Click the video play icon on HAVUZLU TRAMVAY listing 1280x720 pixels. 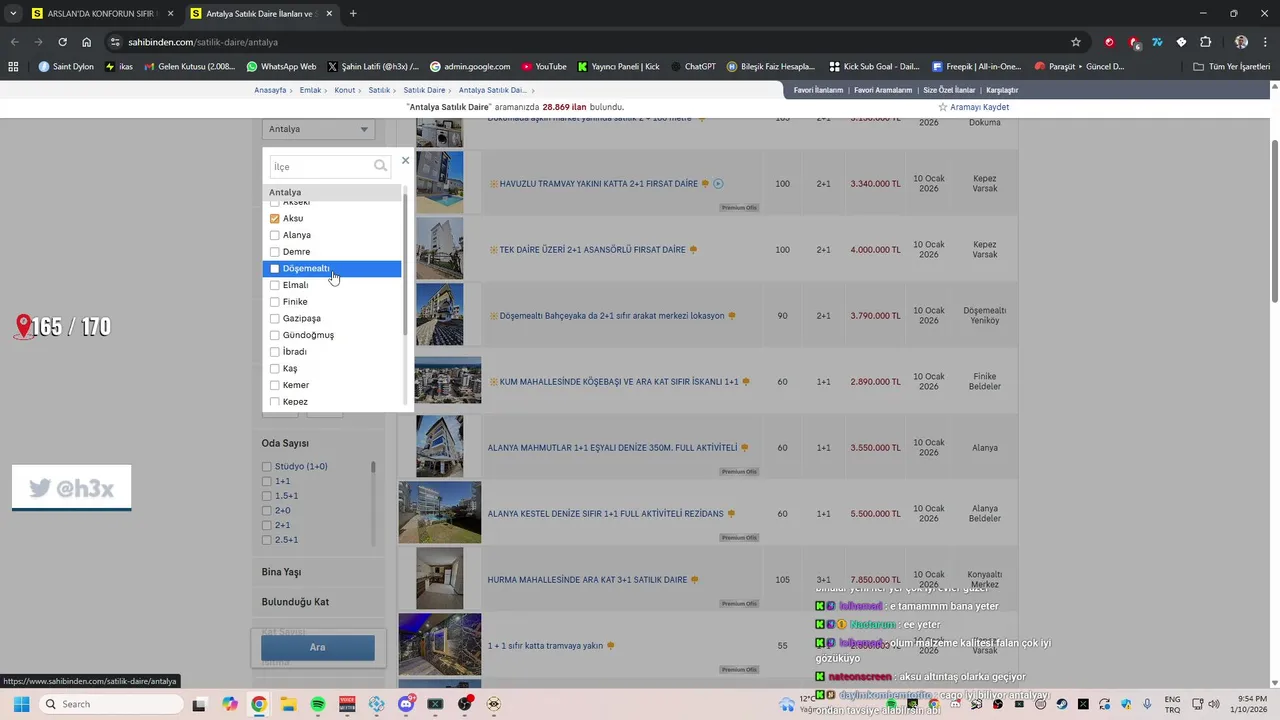718,184
